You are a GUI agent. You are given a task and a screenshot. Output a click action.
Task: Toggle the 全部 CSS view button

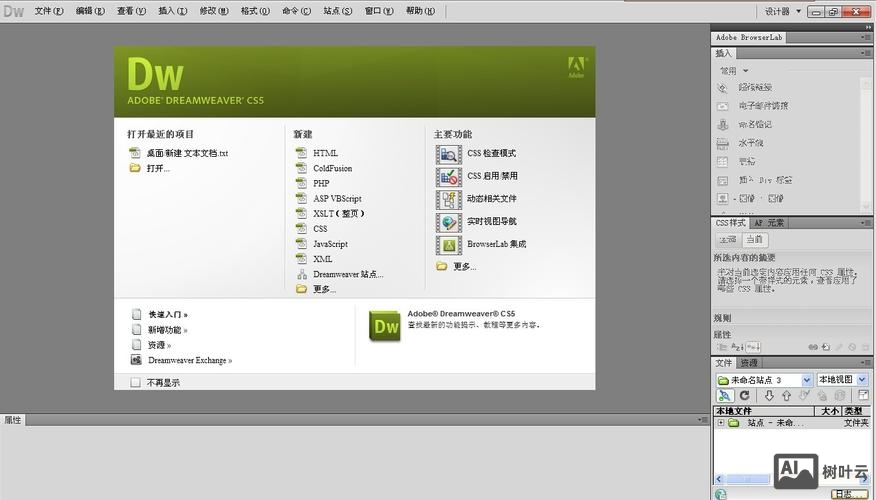728,240
